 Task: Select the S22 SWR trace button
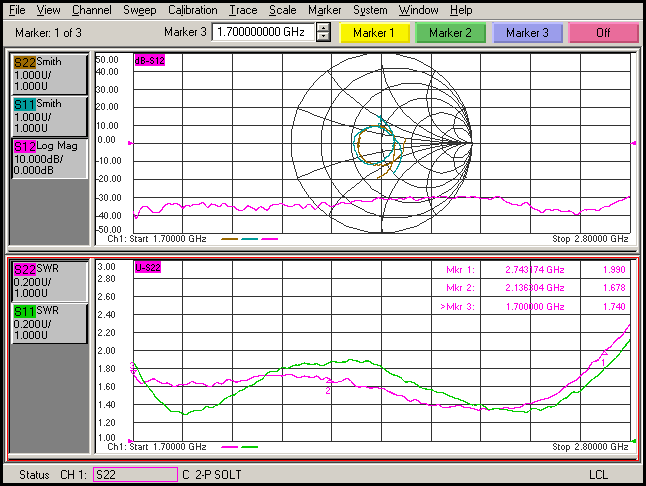[50, 282]
